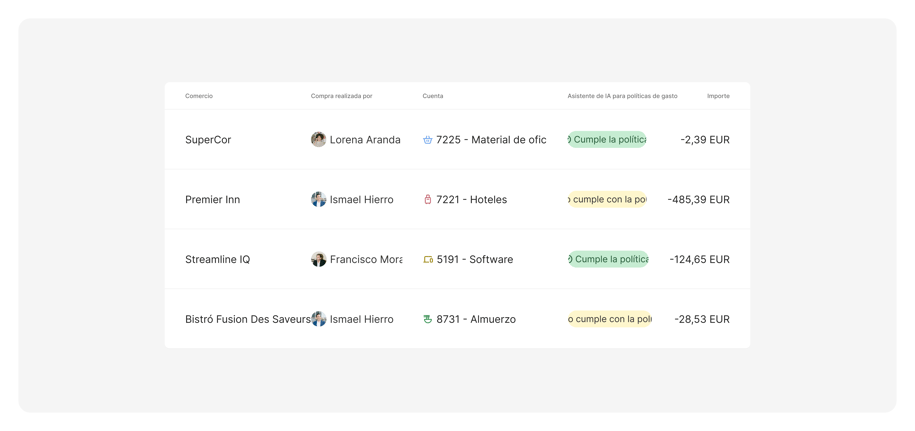
Task: Select the Streamline IQ merchant name
Action: point(218,260)
